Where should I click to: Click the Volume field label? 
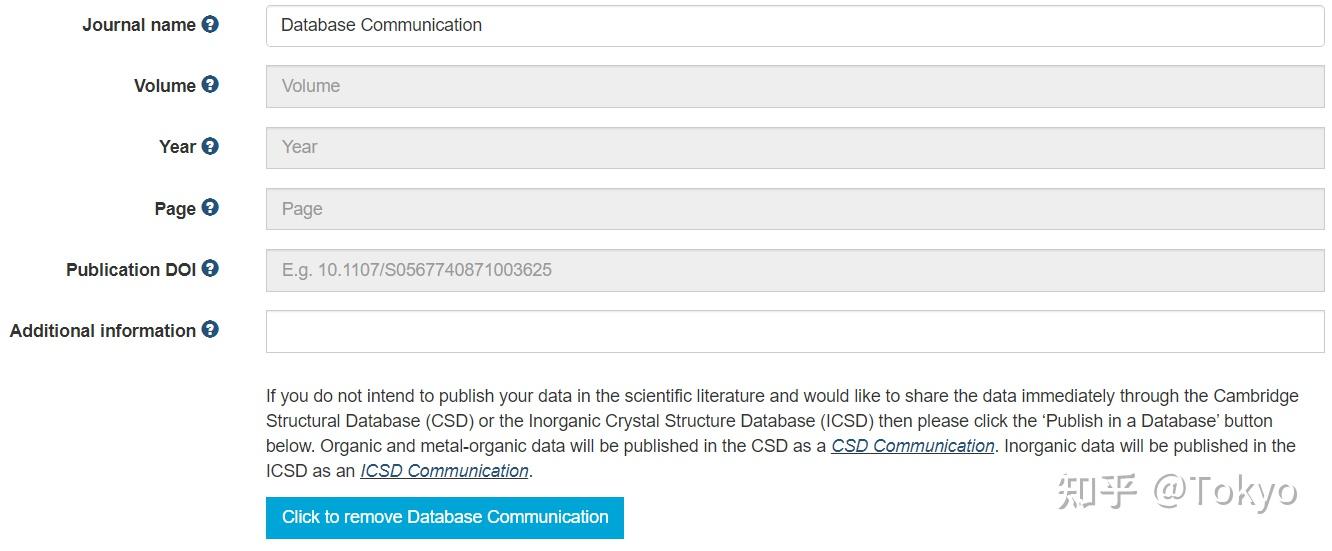pyautogui.click(x=164, y=86)
